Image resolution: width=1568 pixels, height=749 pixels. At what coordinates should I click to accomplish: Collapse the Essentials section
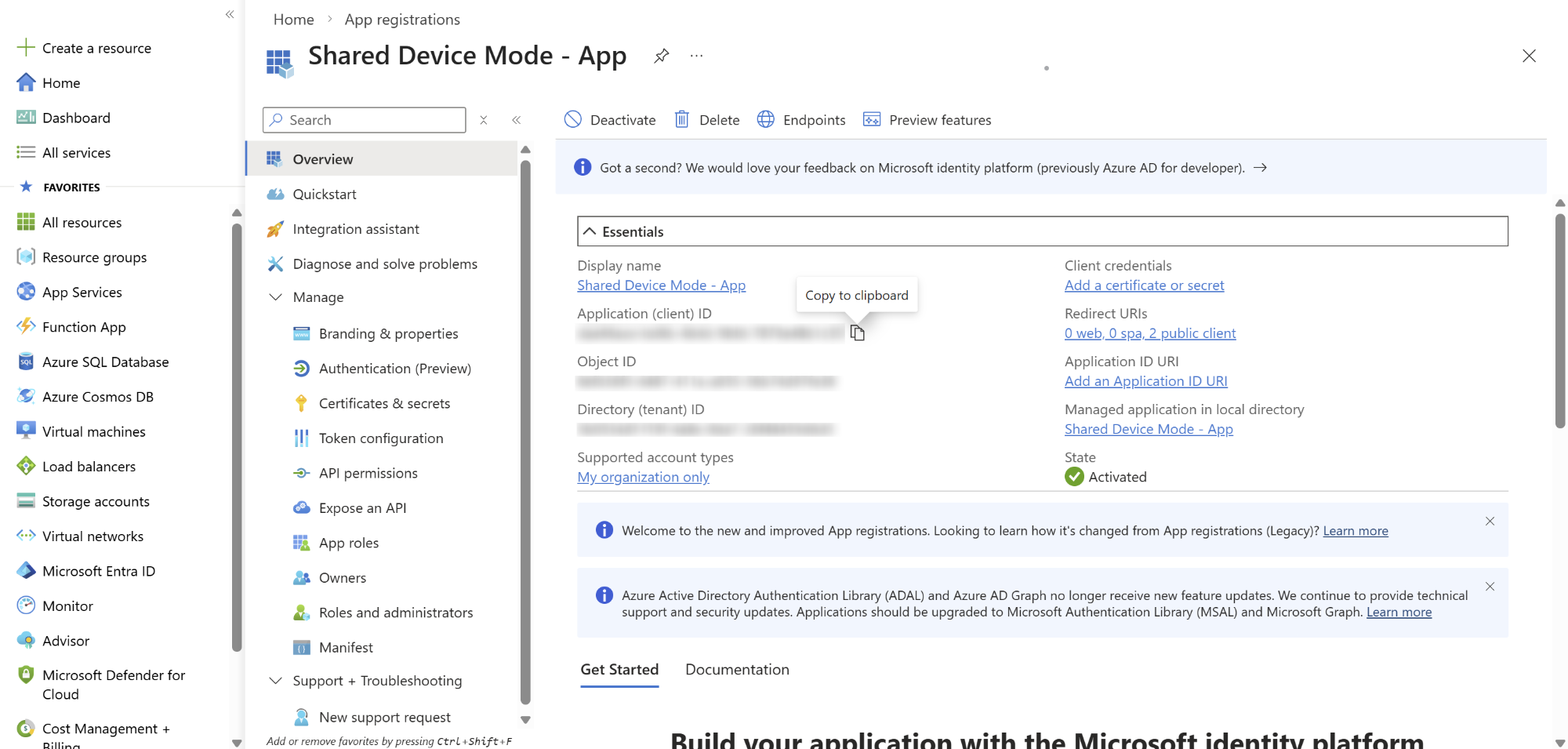(x=590, y=231)
